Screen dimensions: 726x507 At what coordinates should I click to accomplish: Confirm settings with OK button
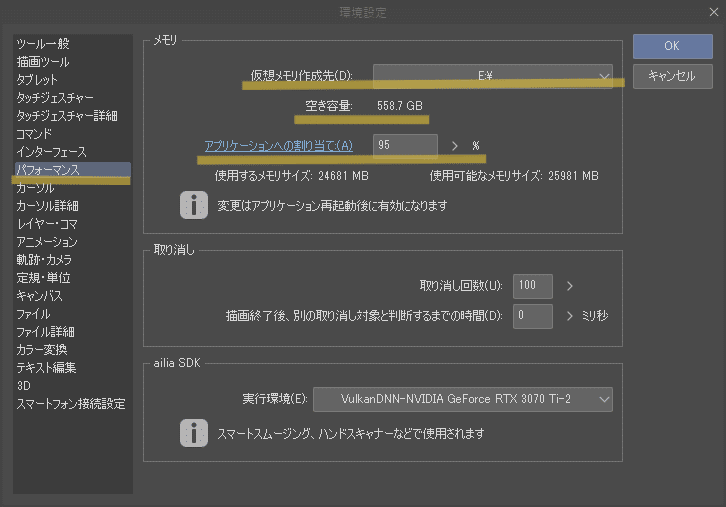pos(672,46)
